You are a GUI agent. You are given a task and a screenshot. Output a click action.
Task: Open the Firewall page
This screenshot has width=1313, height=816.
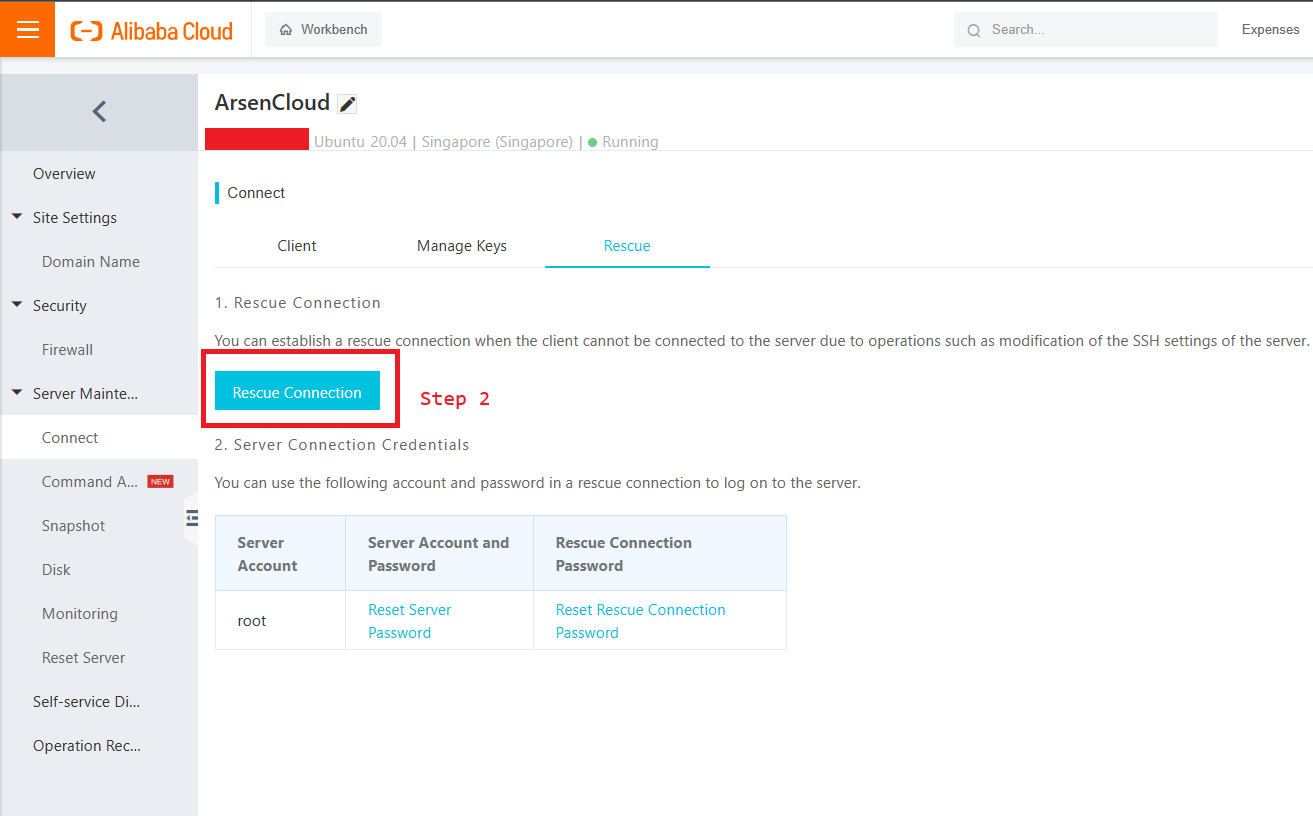coord(67,350)
